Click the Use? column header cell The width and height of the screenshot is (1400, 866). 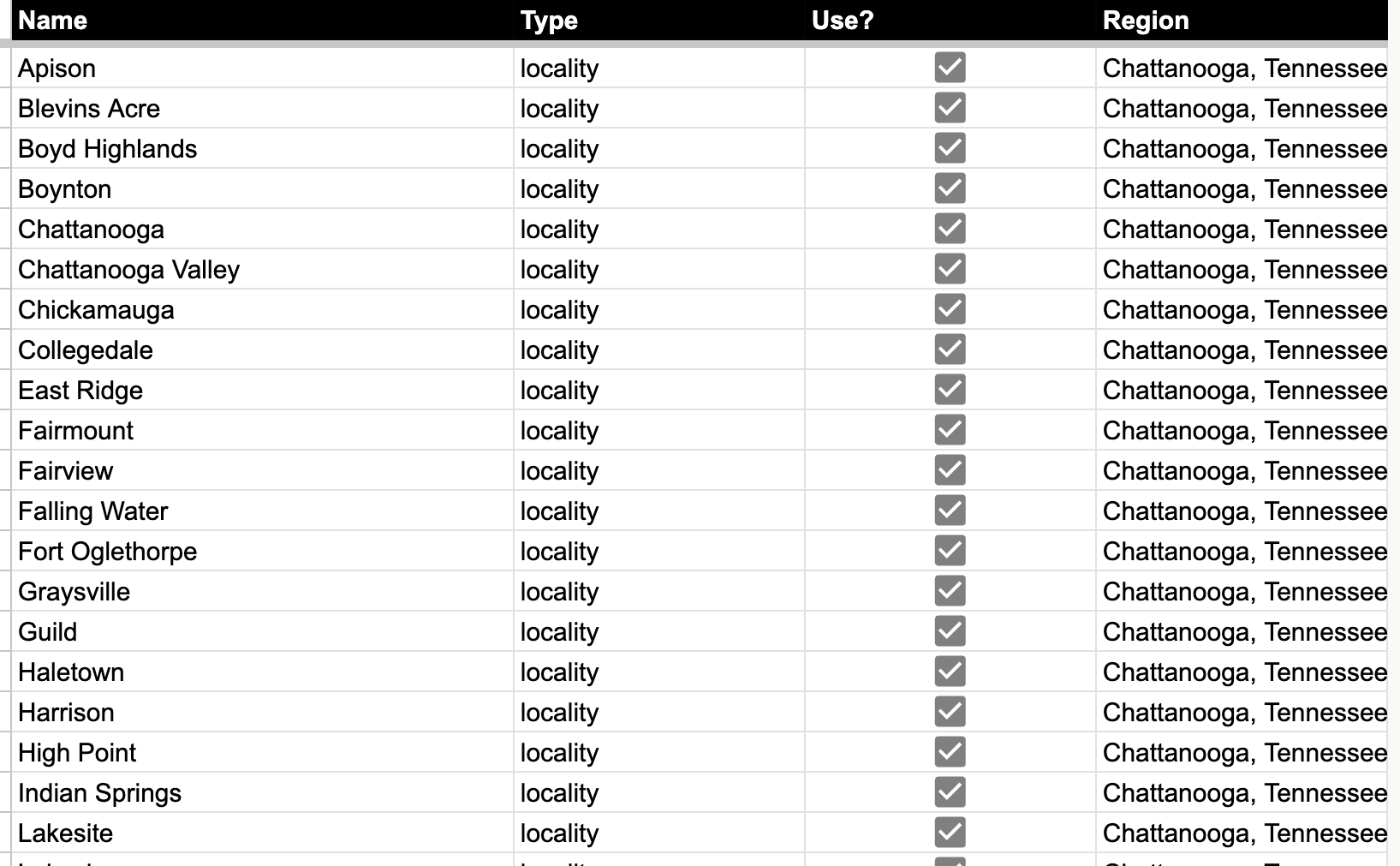(950, 20)
